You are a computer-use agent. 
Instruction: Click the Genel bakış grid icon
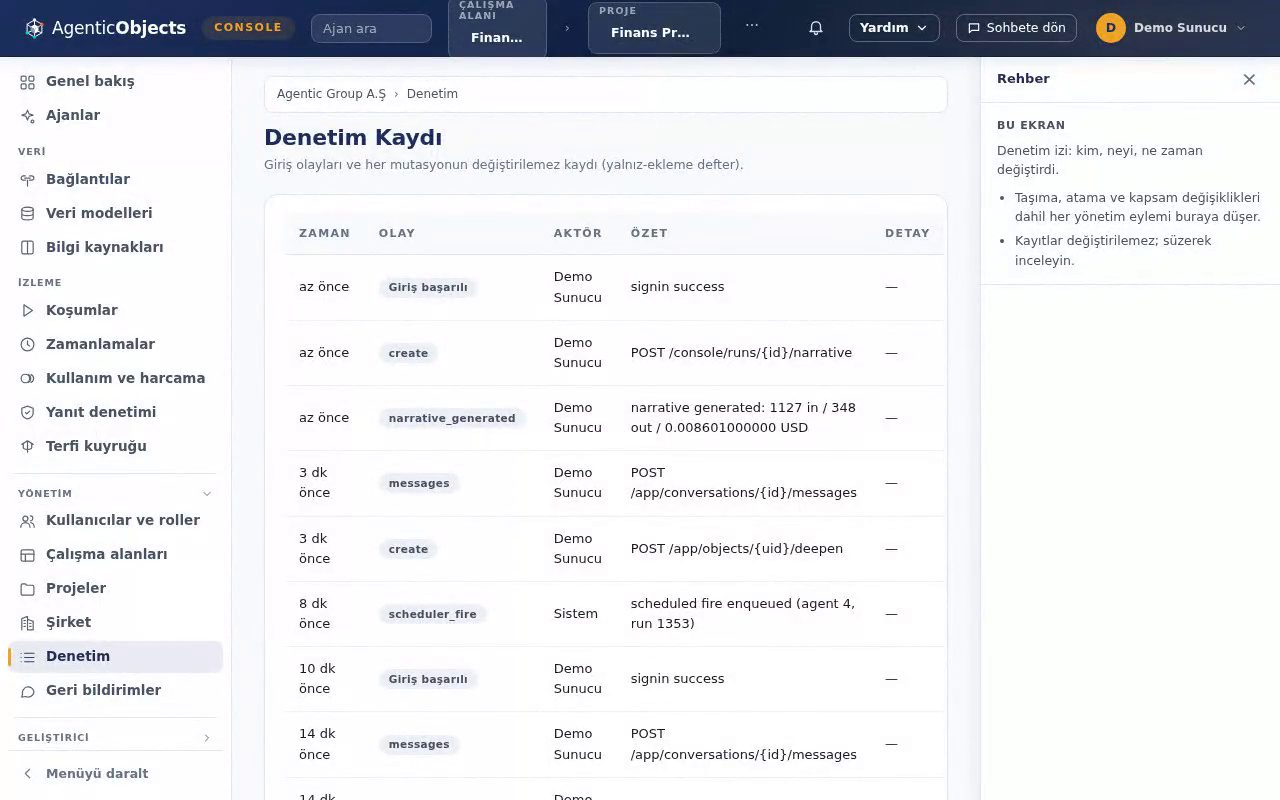click(x=28, y=82)
